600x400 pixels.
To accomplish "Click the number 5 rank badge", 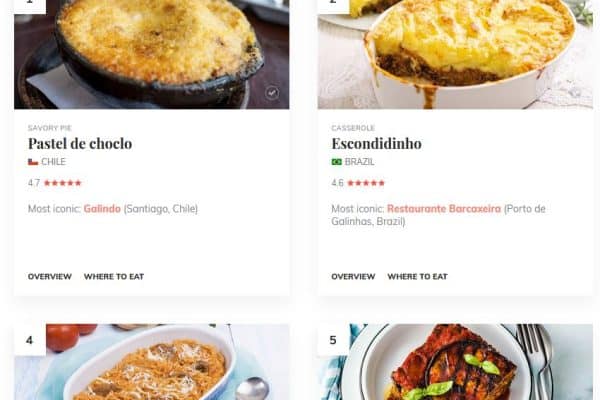I will tap(333, 340).
